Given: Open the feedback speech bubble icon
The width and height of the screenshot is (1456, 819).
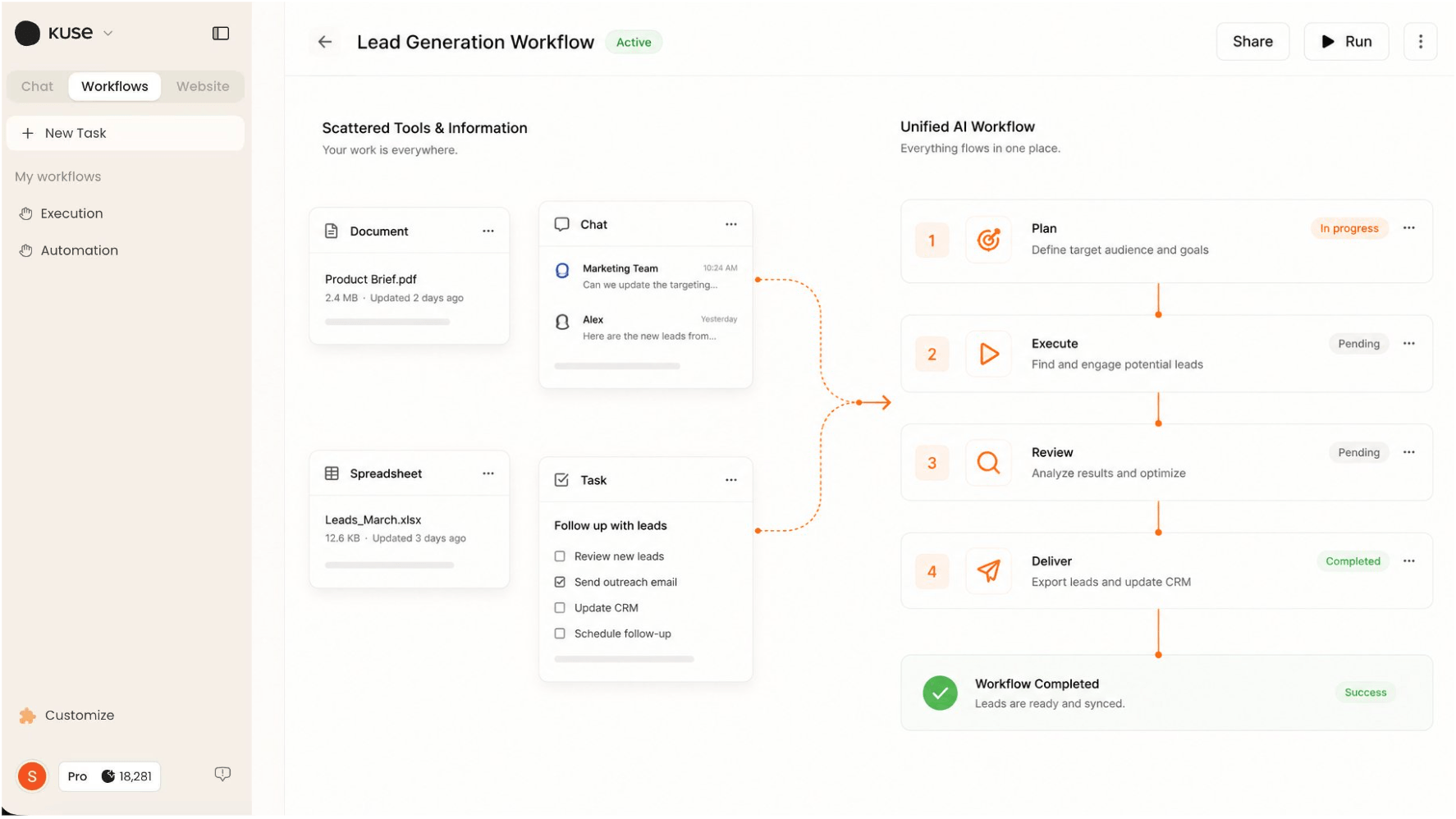Looking at the screenshot, I should 222,775.
